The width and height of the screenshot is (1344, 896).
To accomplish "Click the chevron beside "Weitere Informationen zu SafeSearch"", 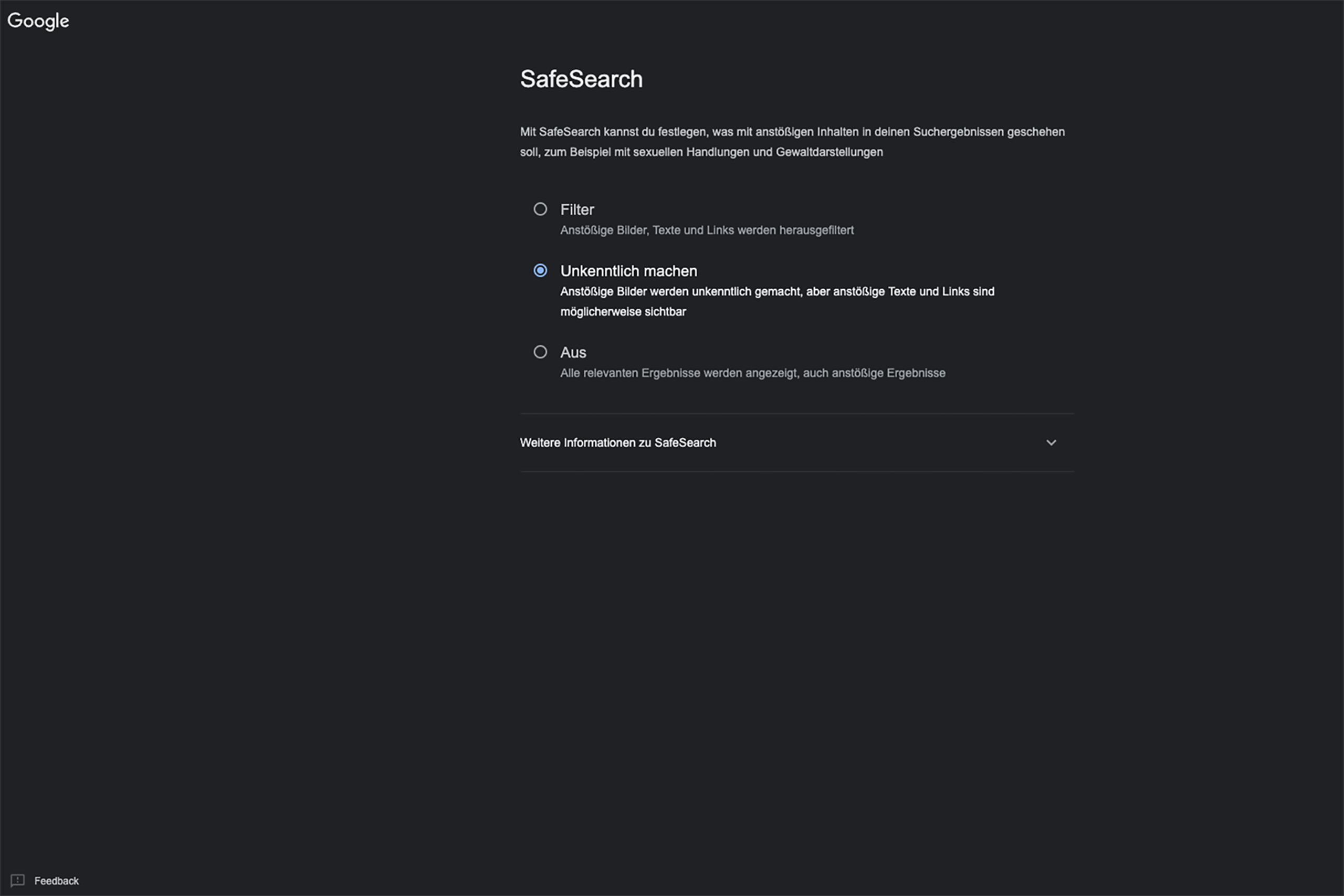I will [1052, 442].
